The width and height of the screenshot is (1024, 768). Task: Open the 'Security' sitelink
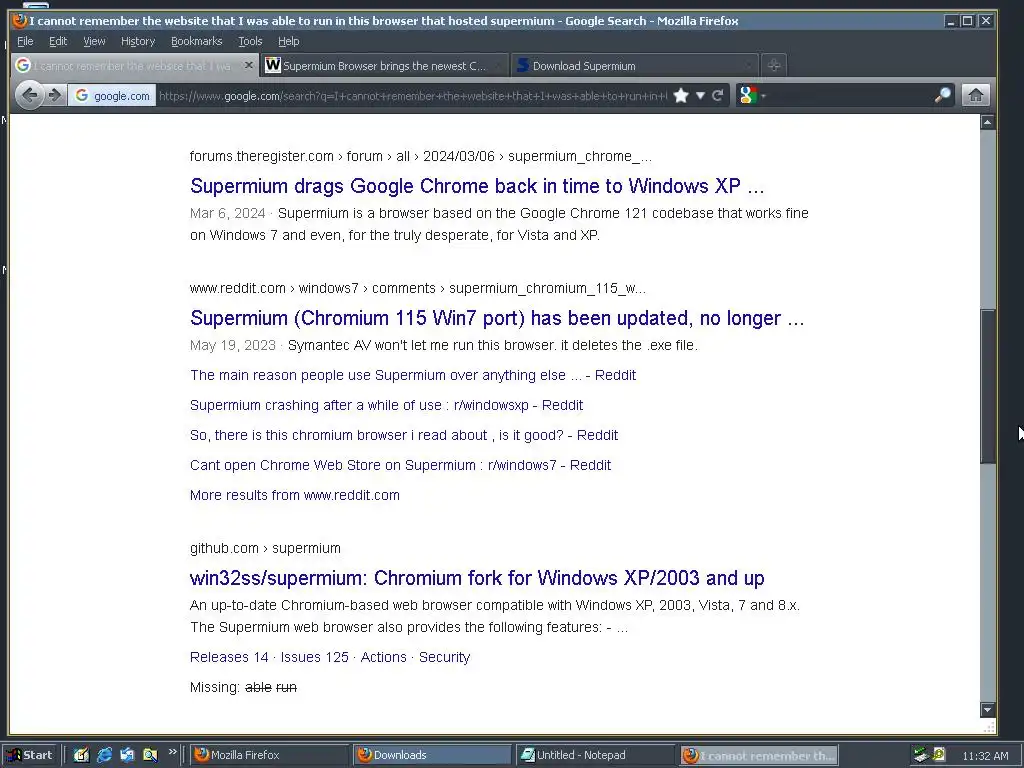pyautogui.click(x=444, y=657)
